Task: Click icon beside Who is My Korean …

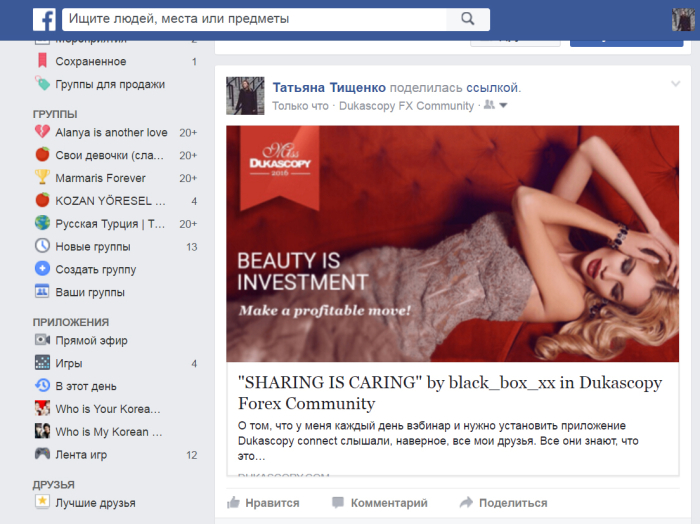Action: click(x=42, y=430)
